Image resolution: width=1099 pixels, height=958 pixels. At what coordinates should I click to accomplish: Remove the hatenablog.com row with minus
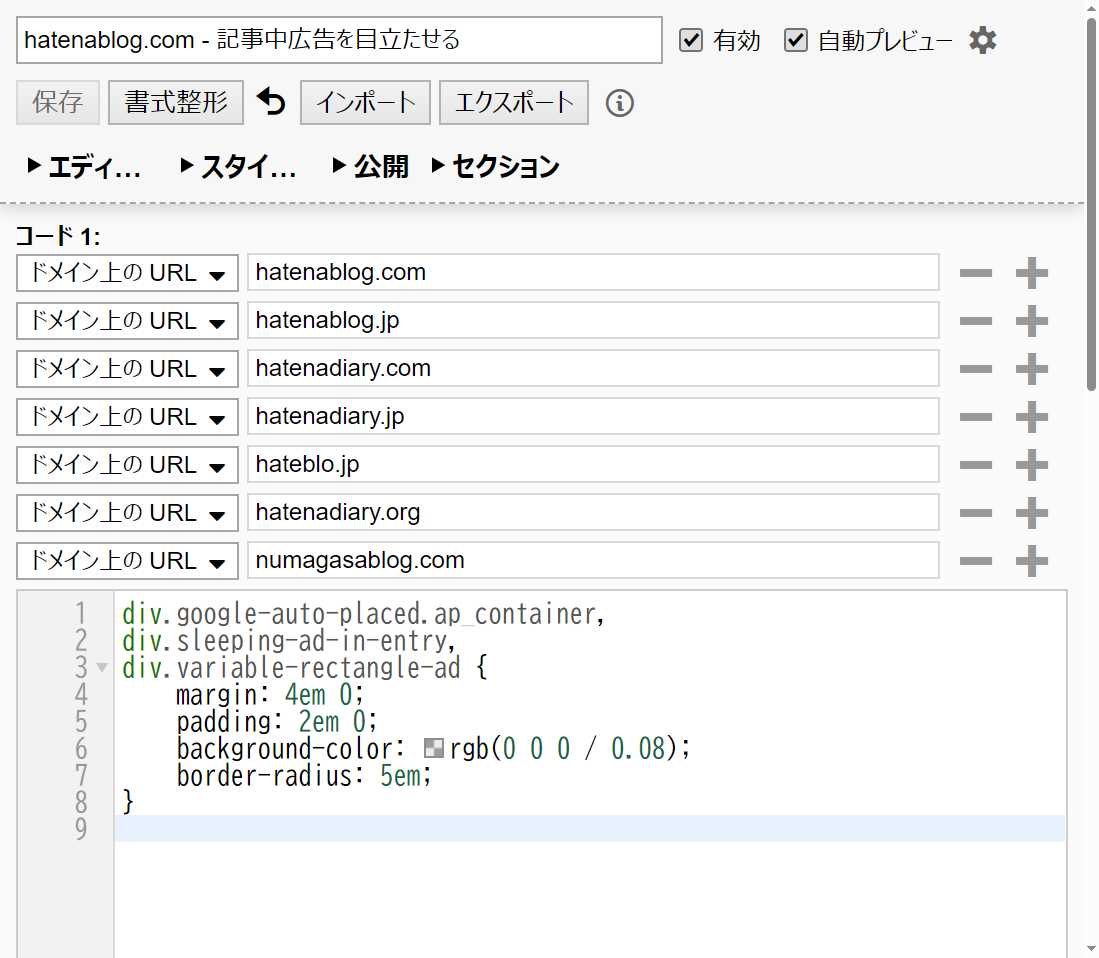tap(976, 273)
